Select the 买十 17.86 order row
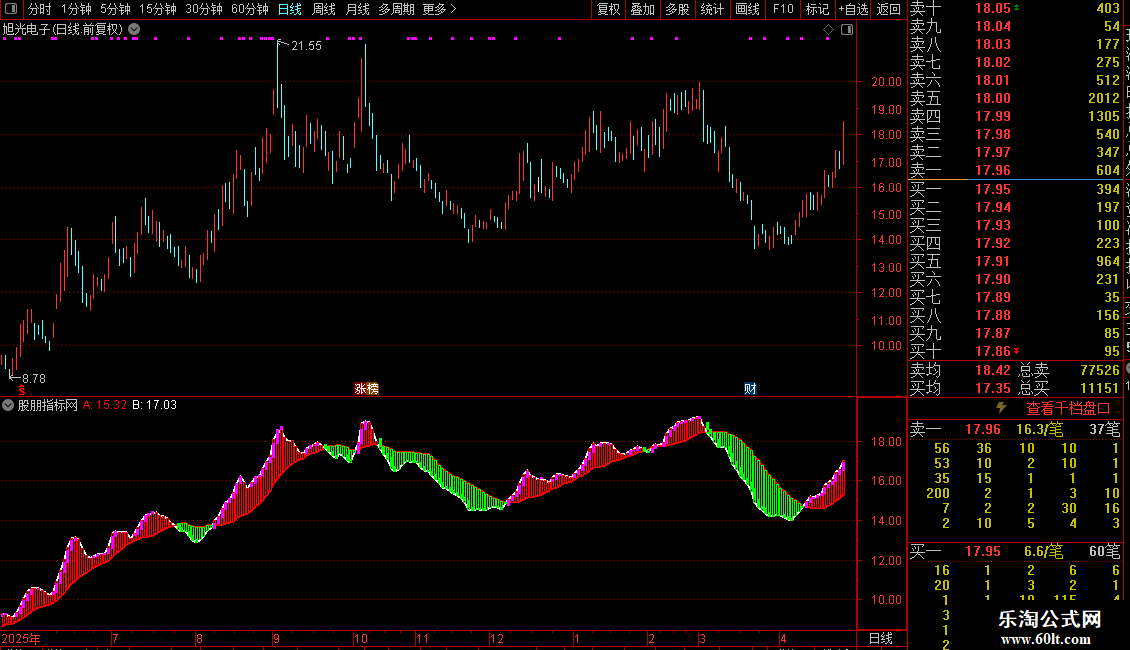The image size is (1130, 650). coord(1015,351)
